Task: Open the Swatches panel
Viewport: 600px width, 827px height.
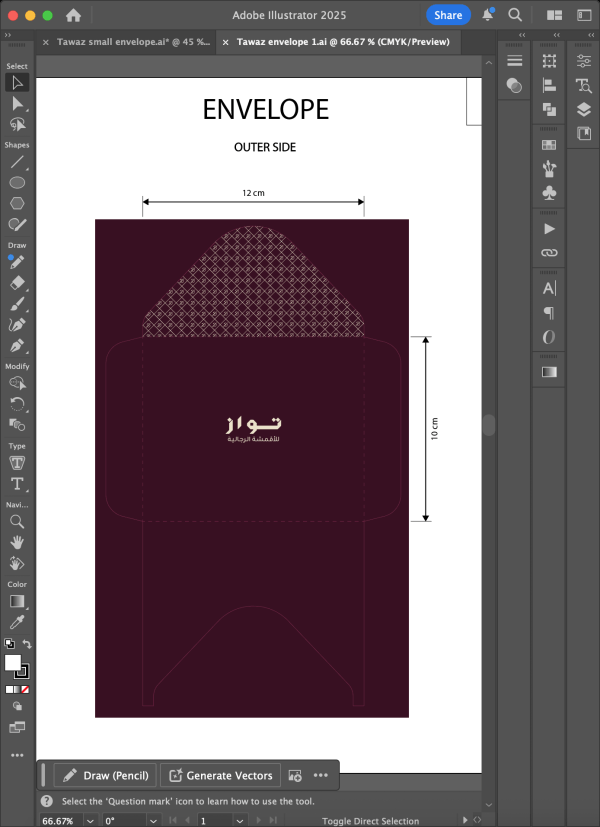Action: tap(549, 145)
